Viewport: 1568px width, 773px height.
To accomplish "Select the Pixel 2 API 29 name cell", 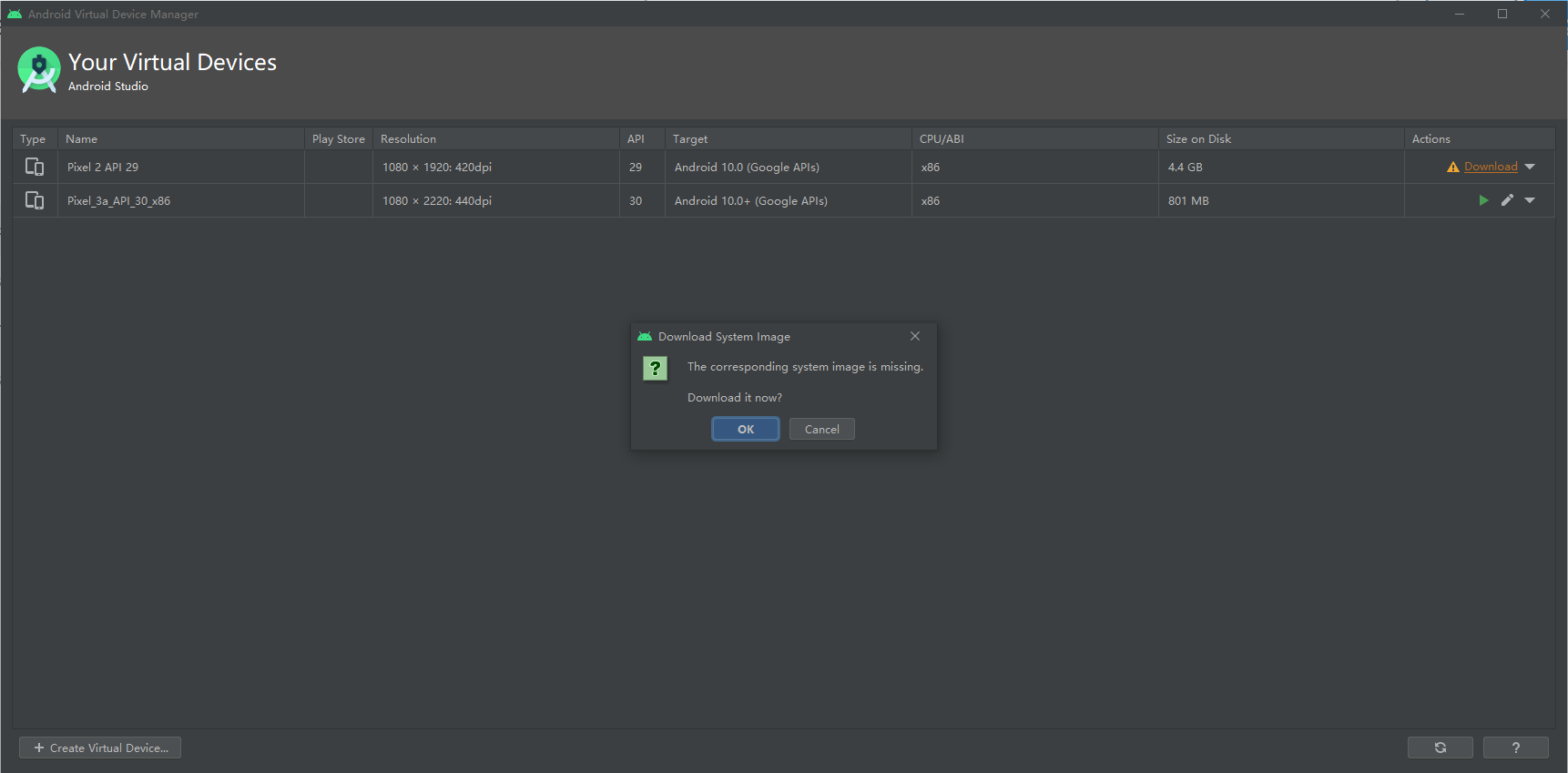I will [x=180, y=167].
